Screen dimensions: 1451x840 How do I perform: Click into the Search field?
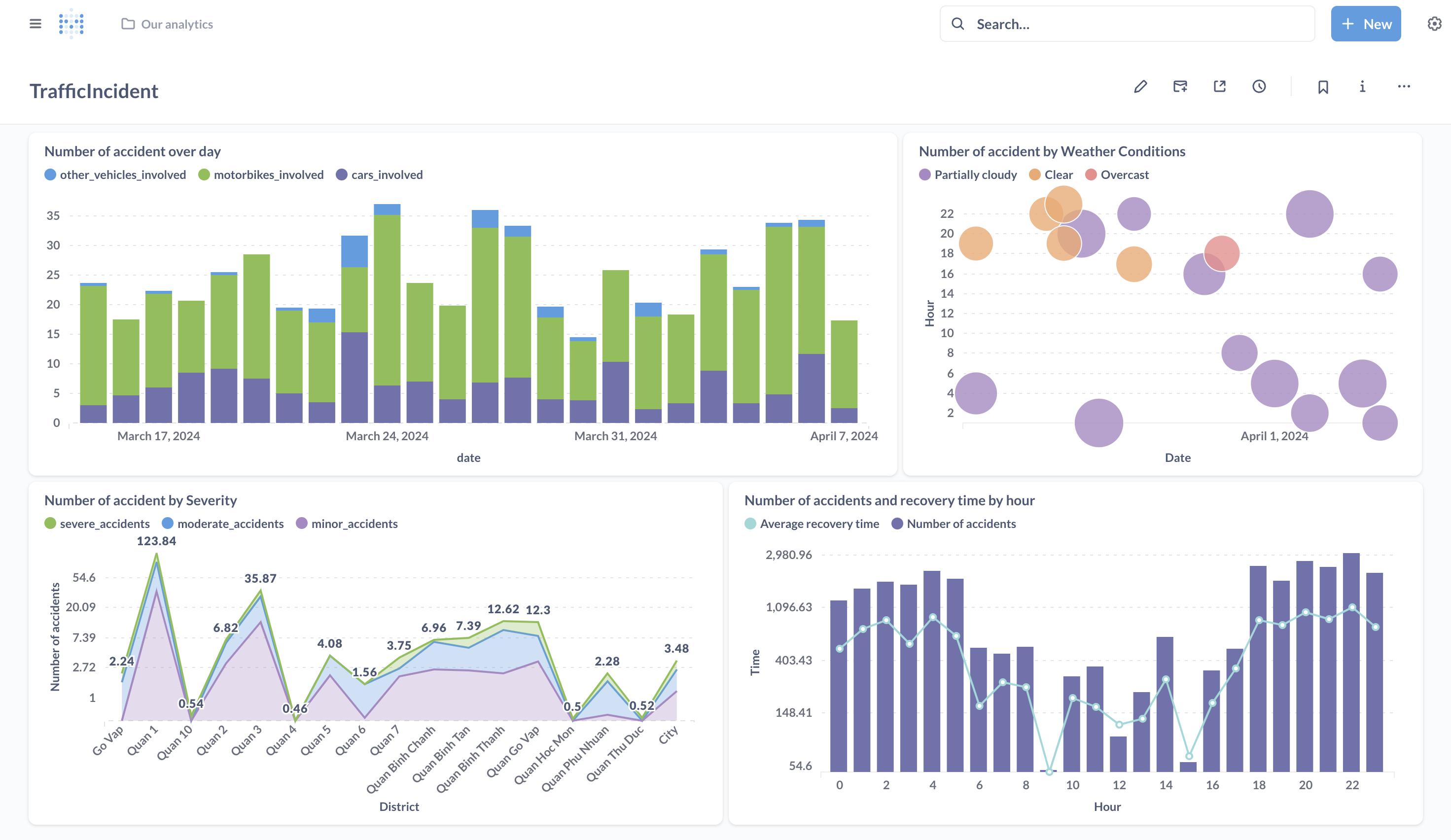coord(1127,24)
